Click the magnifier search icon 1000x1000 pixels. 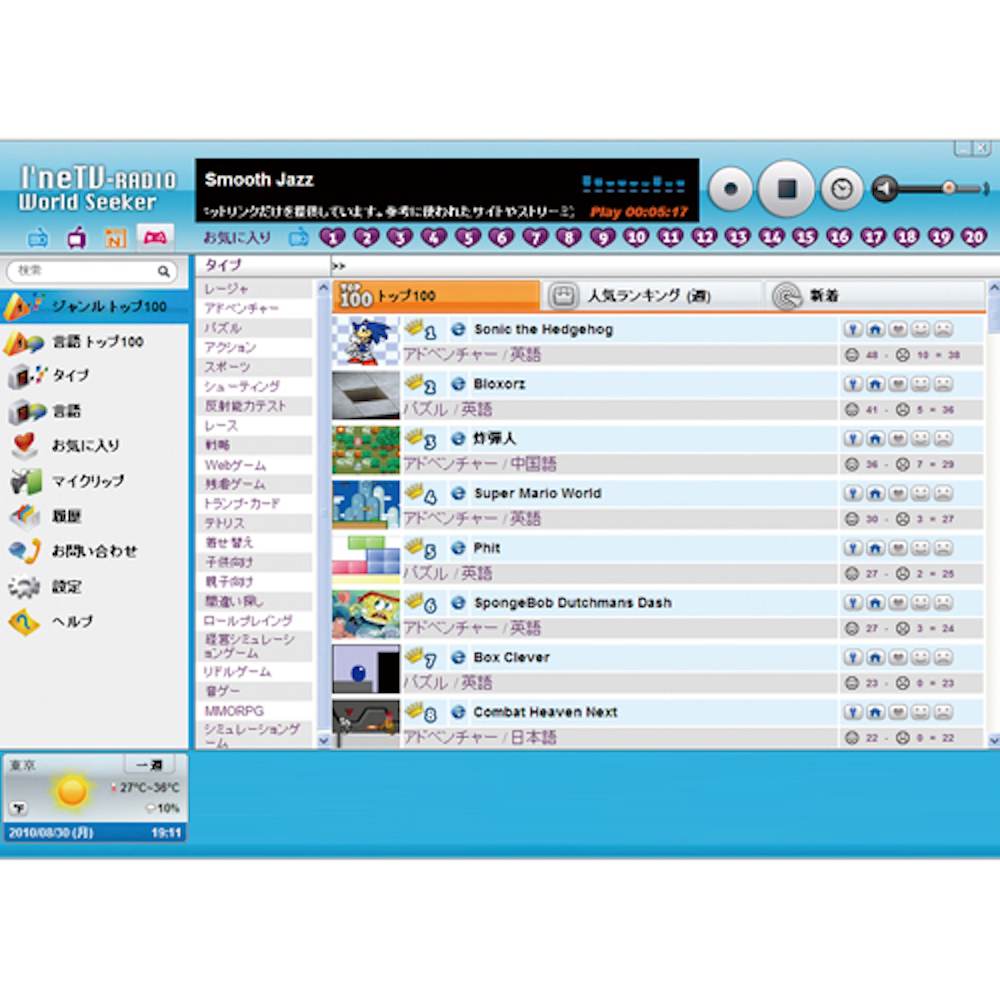pos(164,272)
